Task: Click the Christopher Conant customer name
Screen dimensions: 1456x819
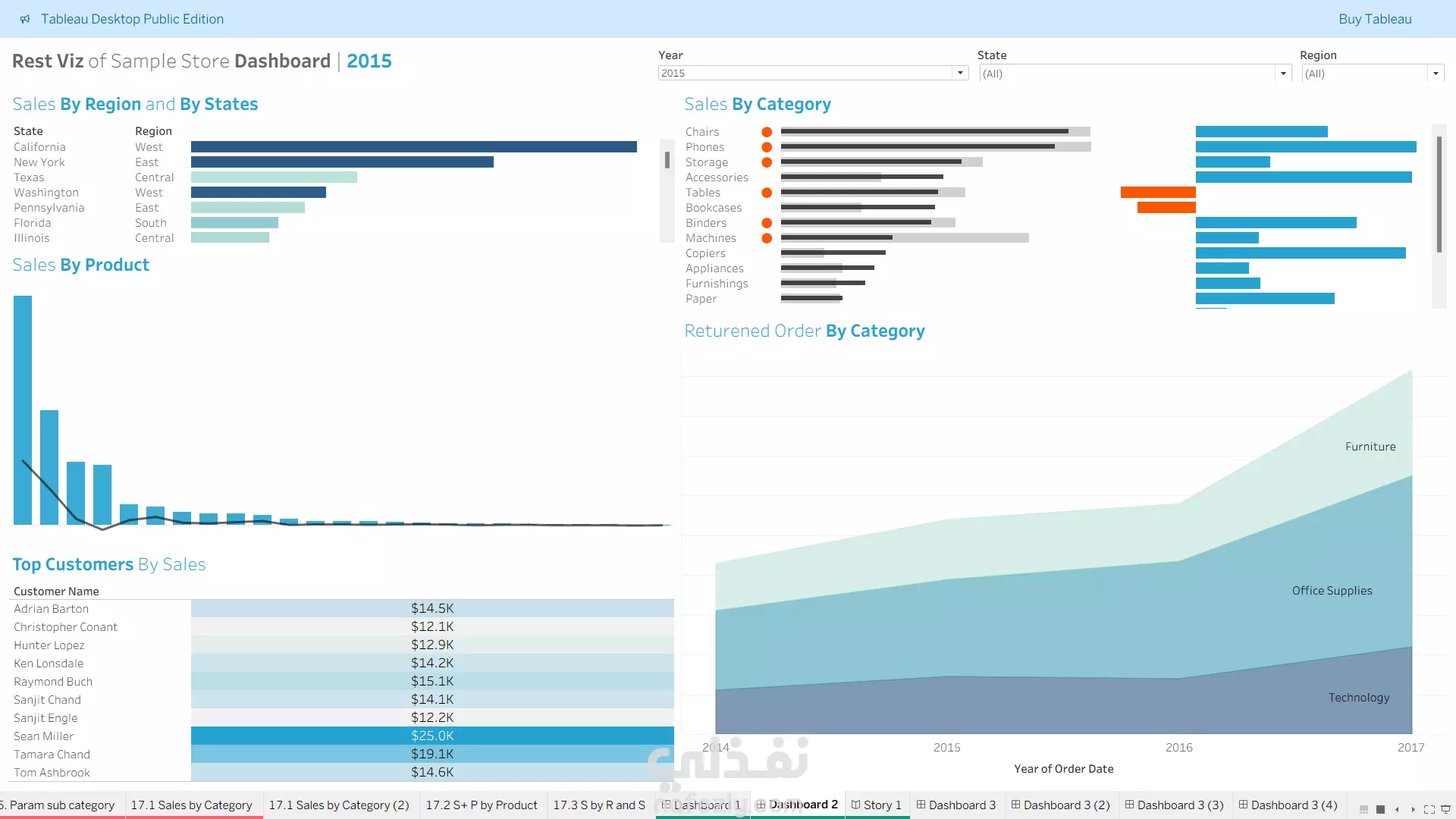Action: 65,627
